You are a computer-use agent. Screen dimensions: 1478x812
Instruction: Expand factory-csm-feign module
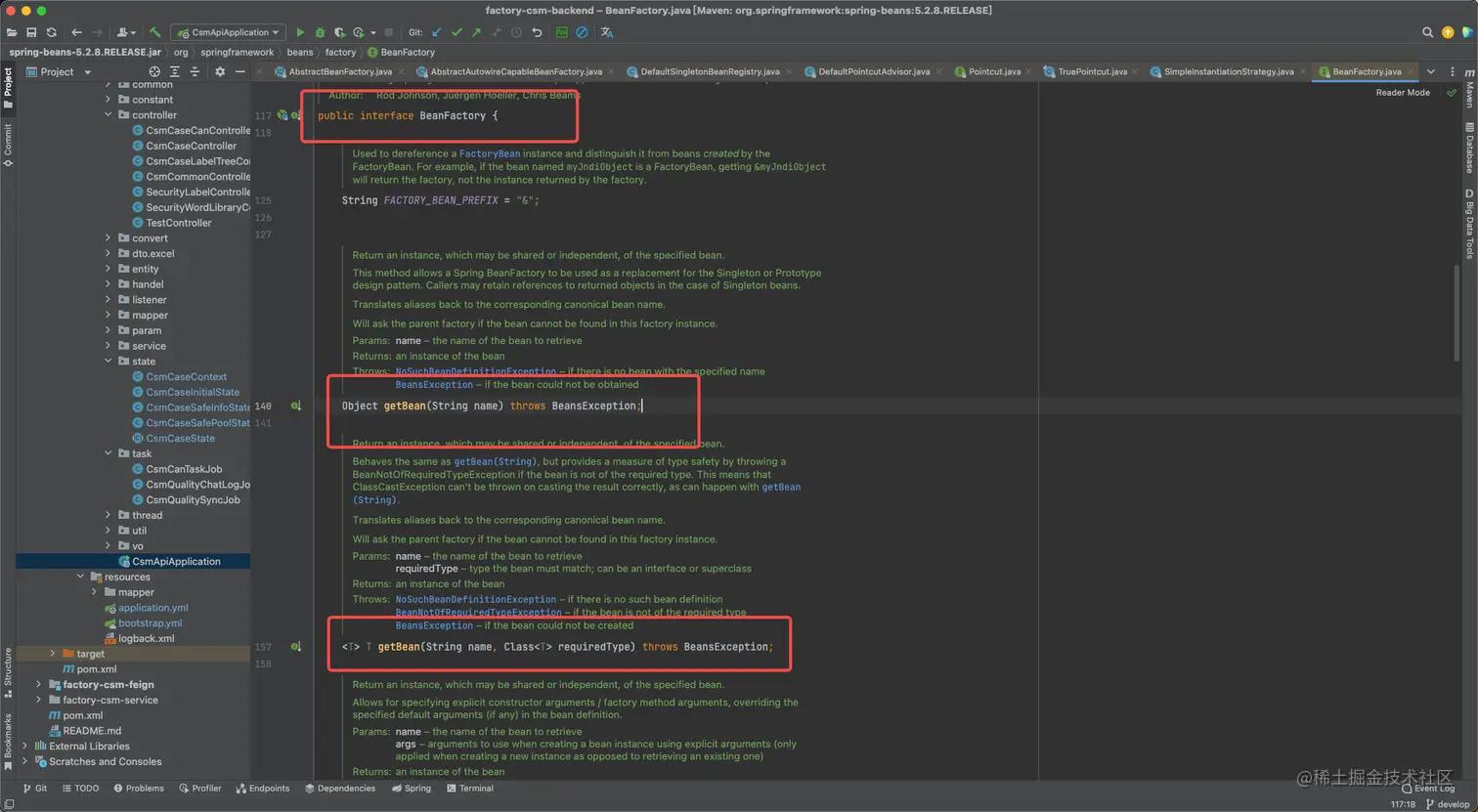(x=39, y=684)
